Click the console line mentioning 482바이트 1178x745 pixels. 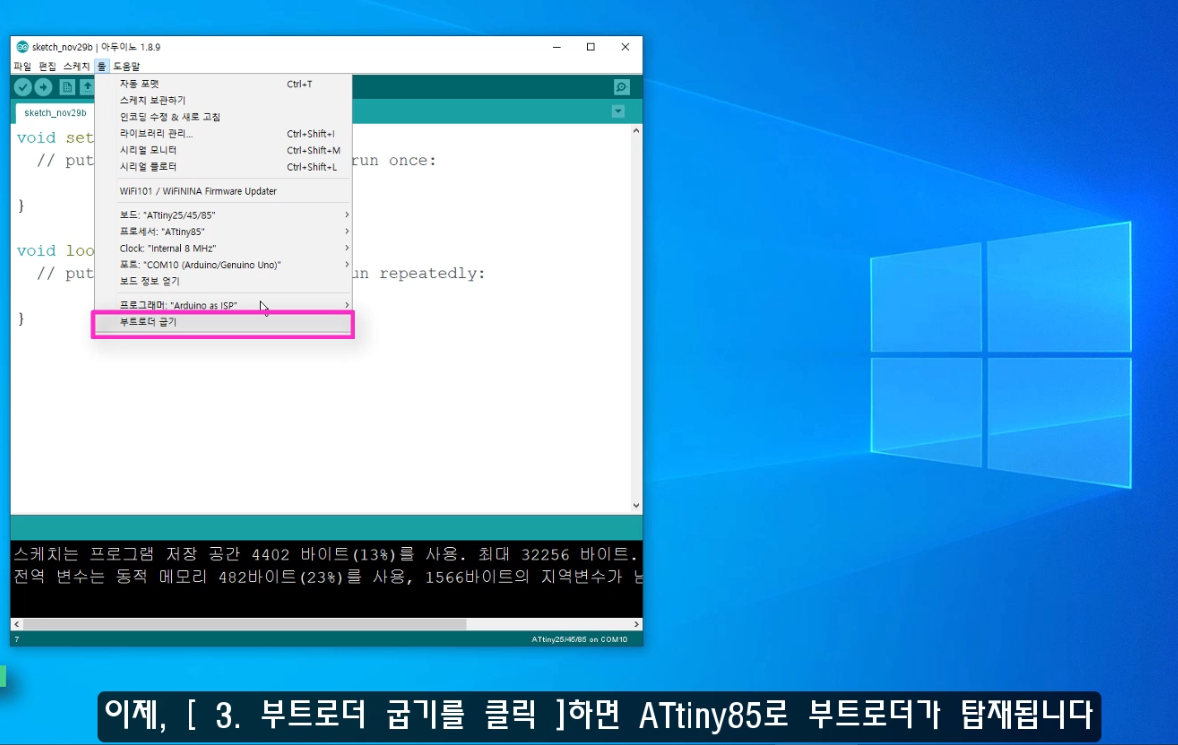click(326, 577)
